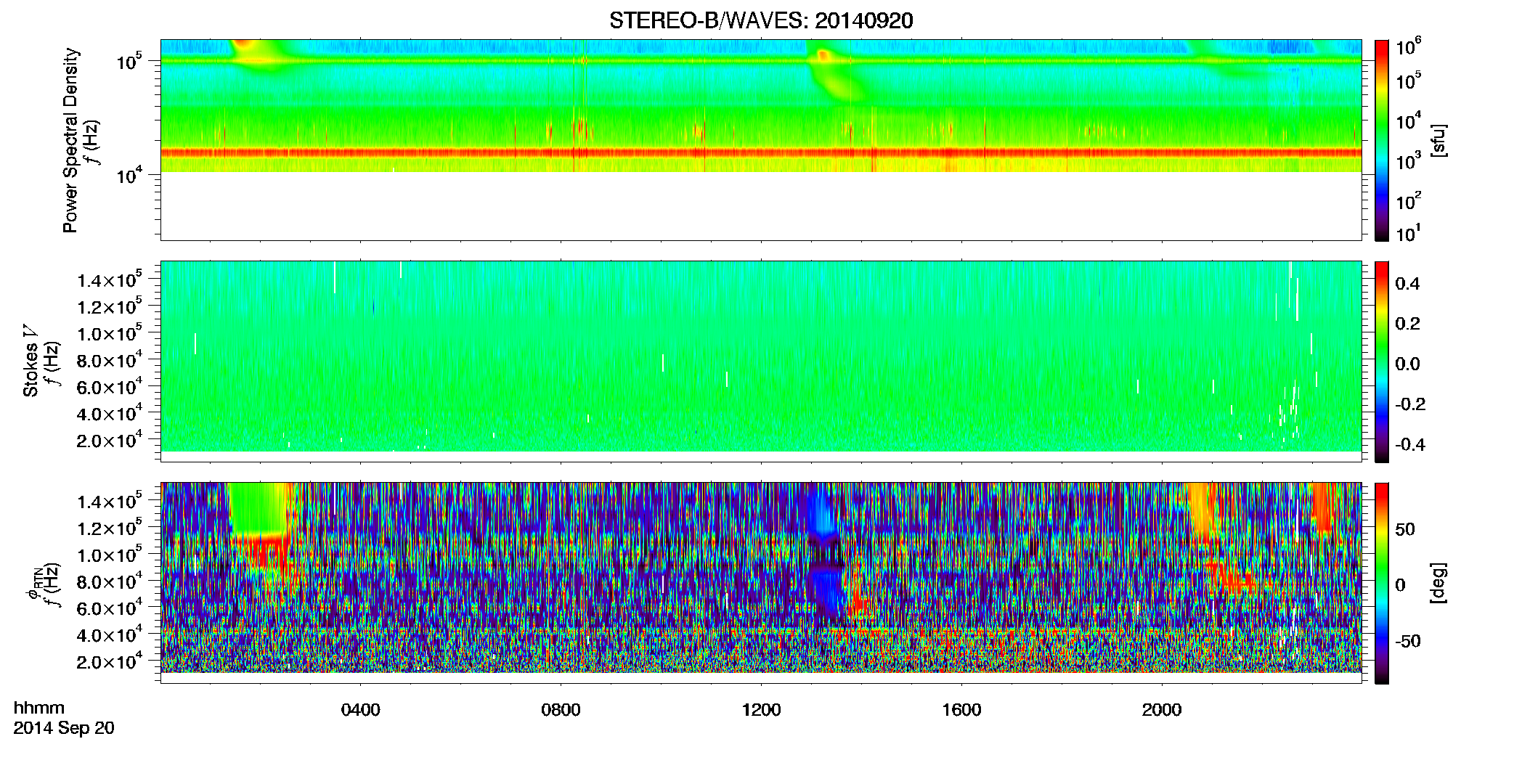Click the 0800 time tick label
Viewport: 1522px width, 784px height.
pos(561,710)
